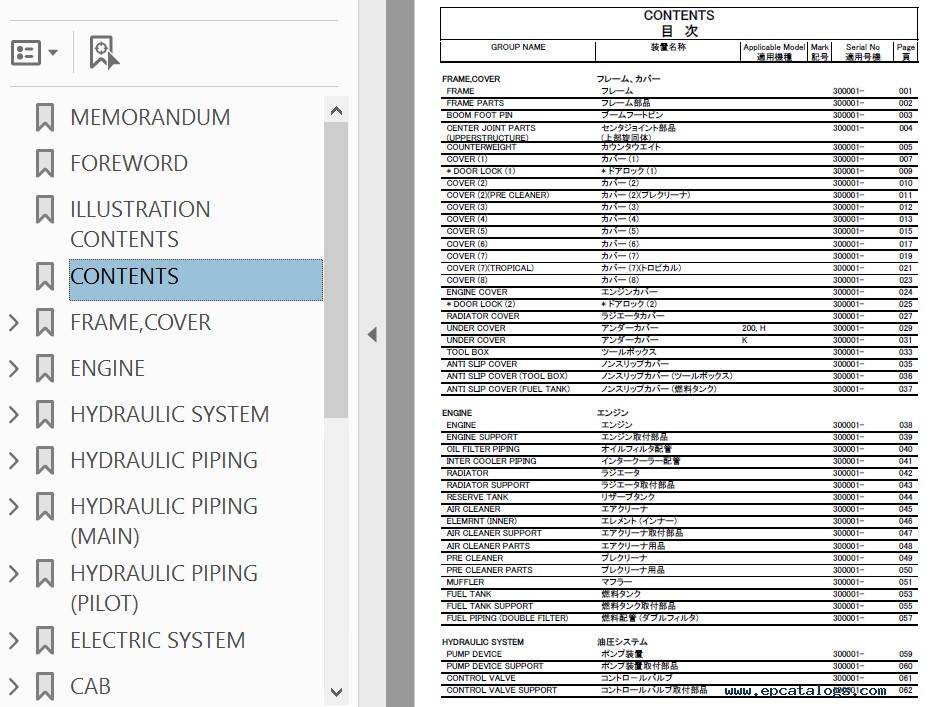
Task: Click the HYDRAULIC PIPING (MAIN) bookmark icon
Action: click(x=45, y=506)
